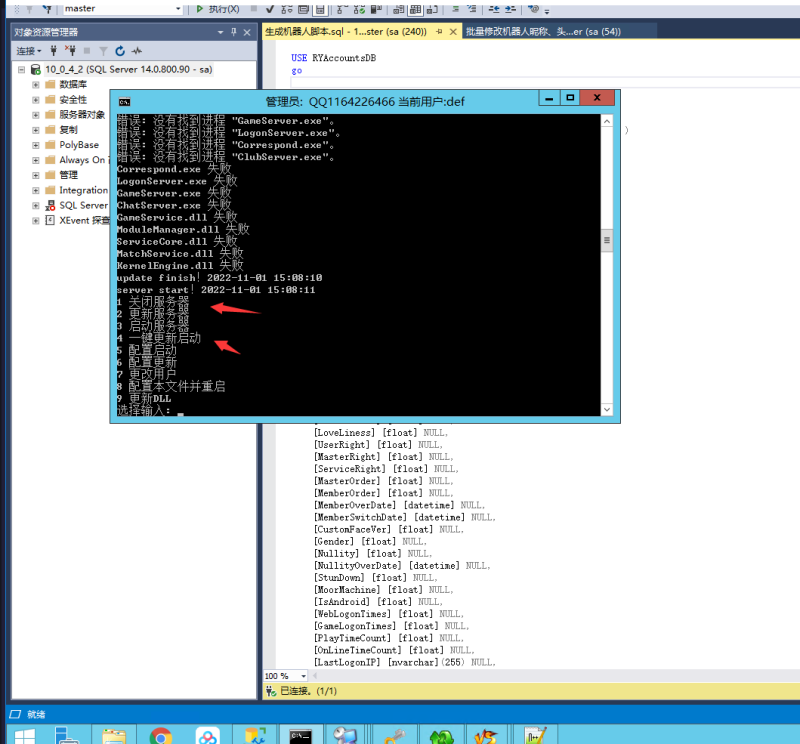Pin the Object Explorer panel
This screenshot has width=800, height=744.
pos(234,32)
